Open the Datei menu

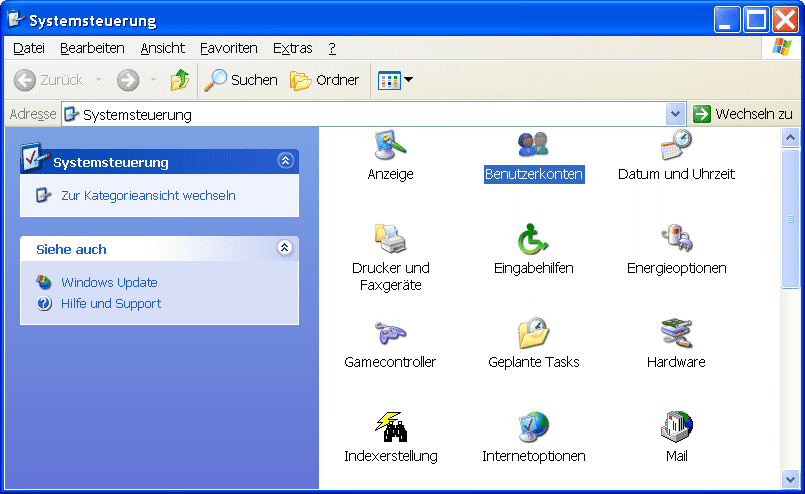coord(29,48)
